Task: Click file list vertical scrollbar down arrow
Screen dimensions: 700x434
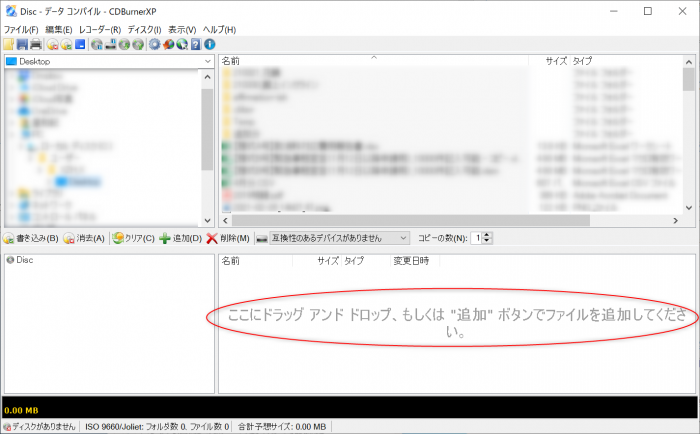Action: (689, 208)
